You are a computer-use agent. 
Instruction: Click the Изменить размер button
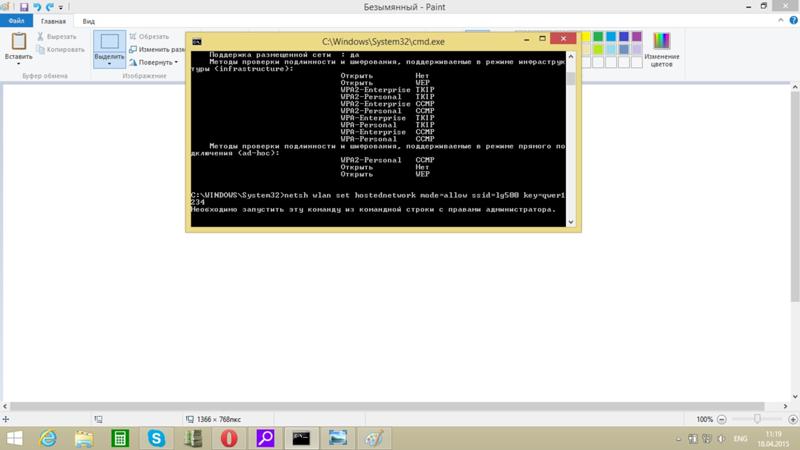pyautogui.click(x=157, y=49)
